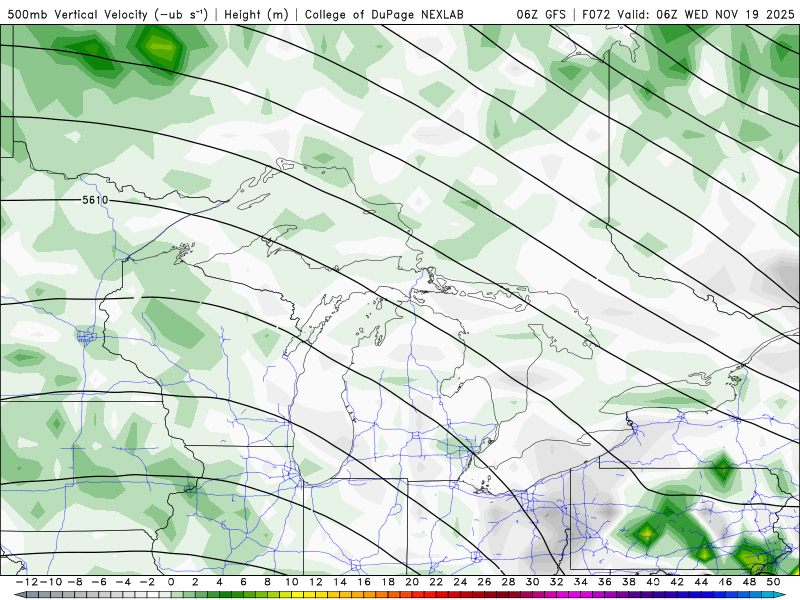This screenshot has height=600, width=800.
Task: Click the '14' color scale label
Action: tap(340, 582)
